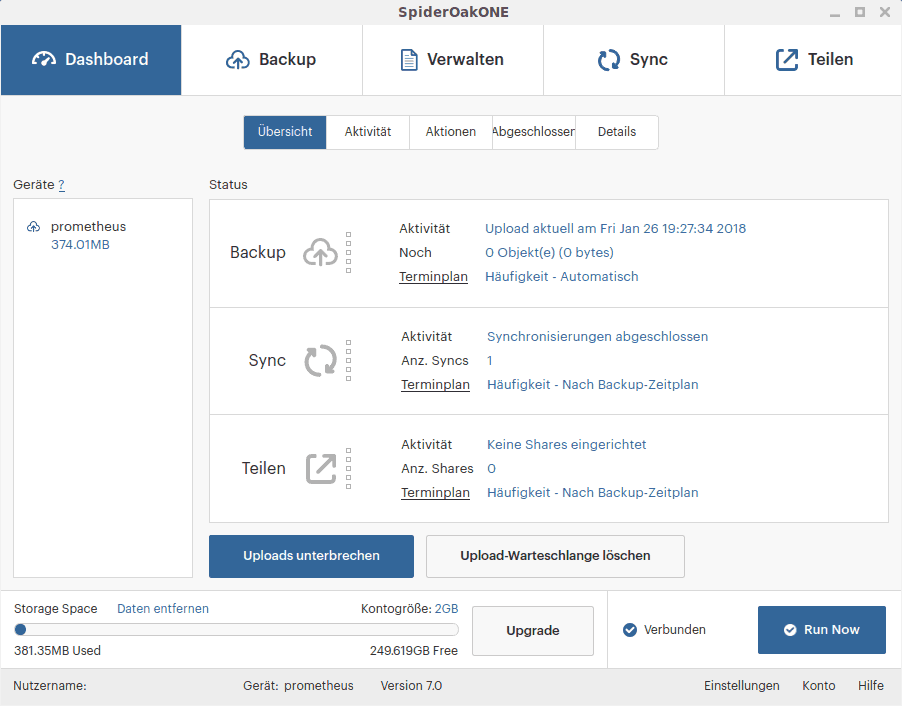Open Hilfe in the footer

coord(871,686)
